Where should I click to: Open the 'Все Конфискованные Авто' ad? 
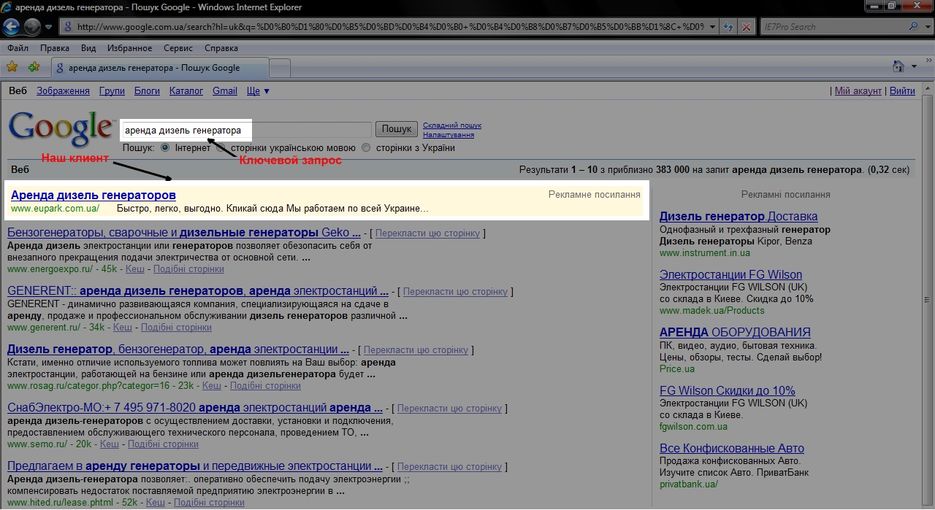732,449
